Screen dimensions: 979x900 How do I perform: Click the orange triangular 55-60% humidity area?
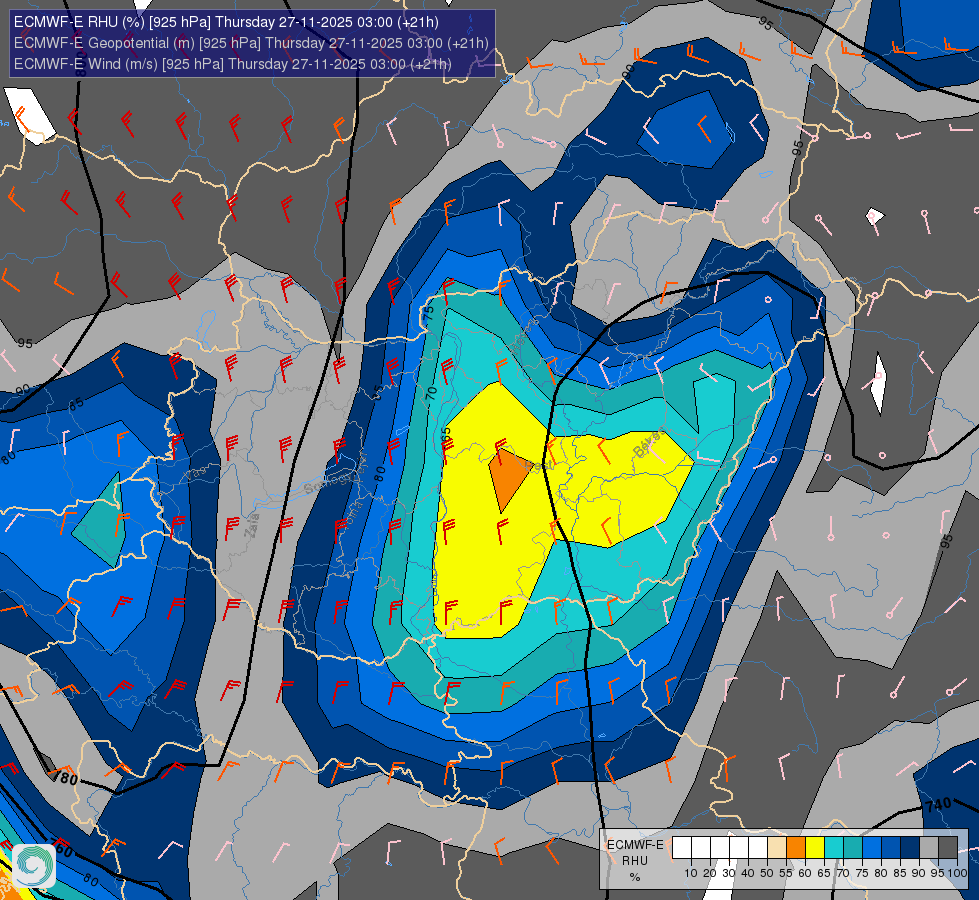pyautogui.click(x=507, y=478)
